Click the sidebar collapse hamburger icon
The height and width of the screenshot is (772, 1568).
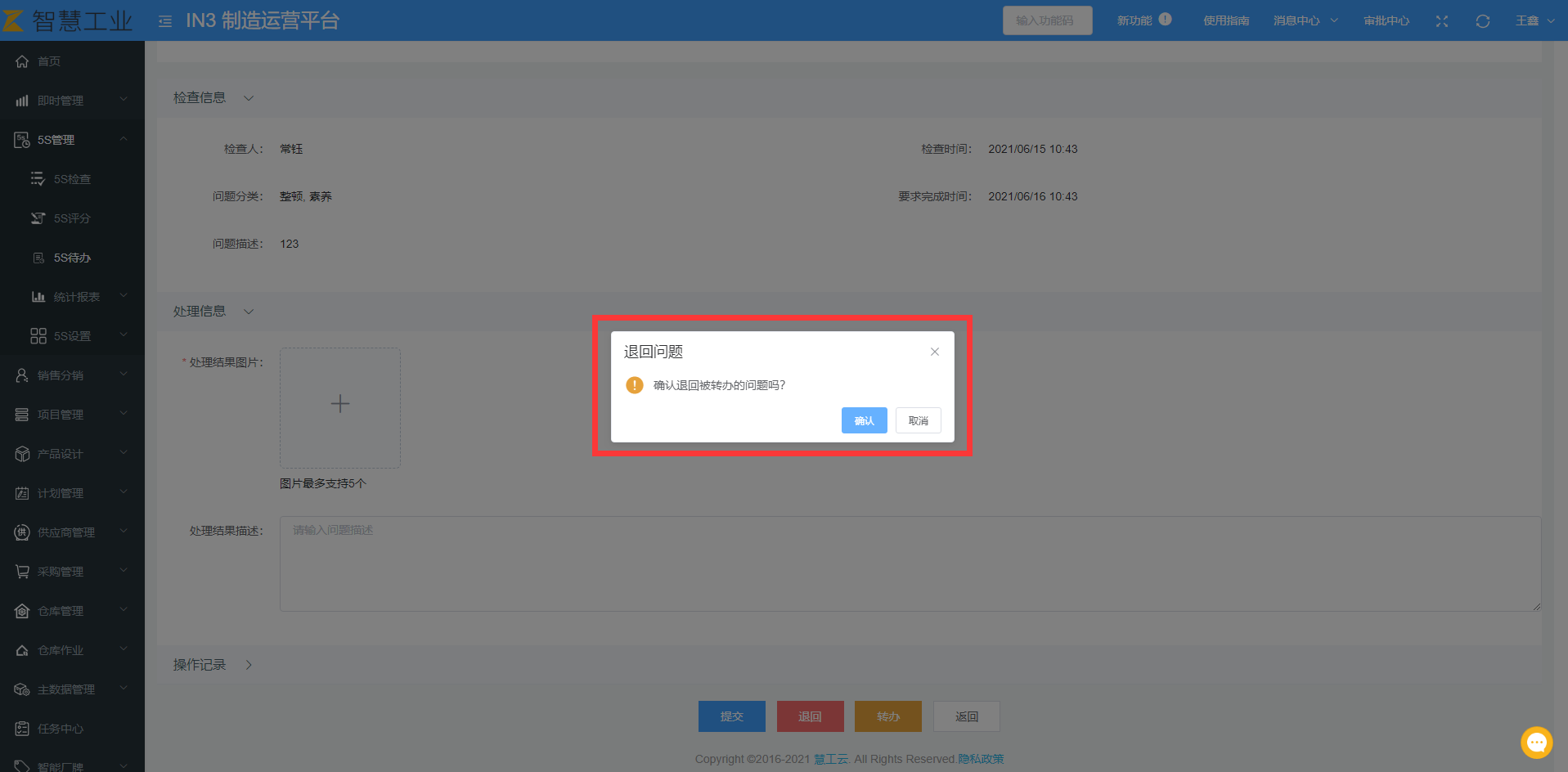pyautogui.click(x=165, y=21)
